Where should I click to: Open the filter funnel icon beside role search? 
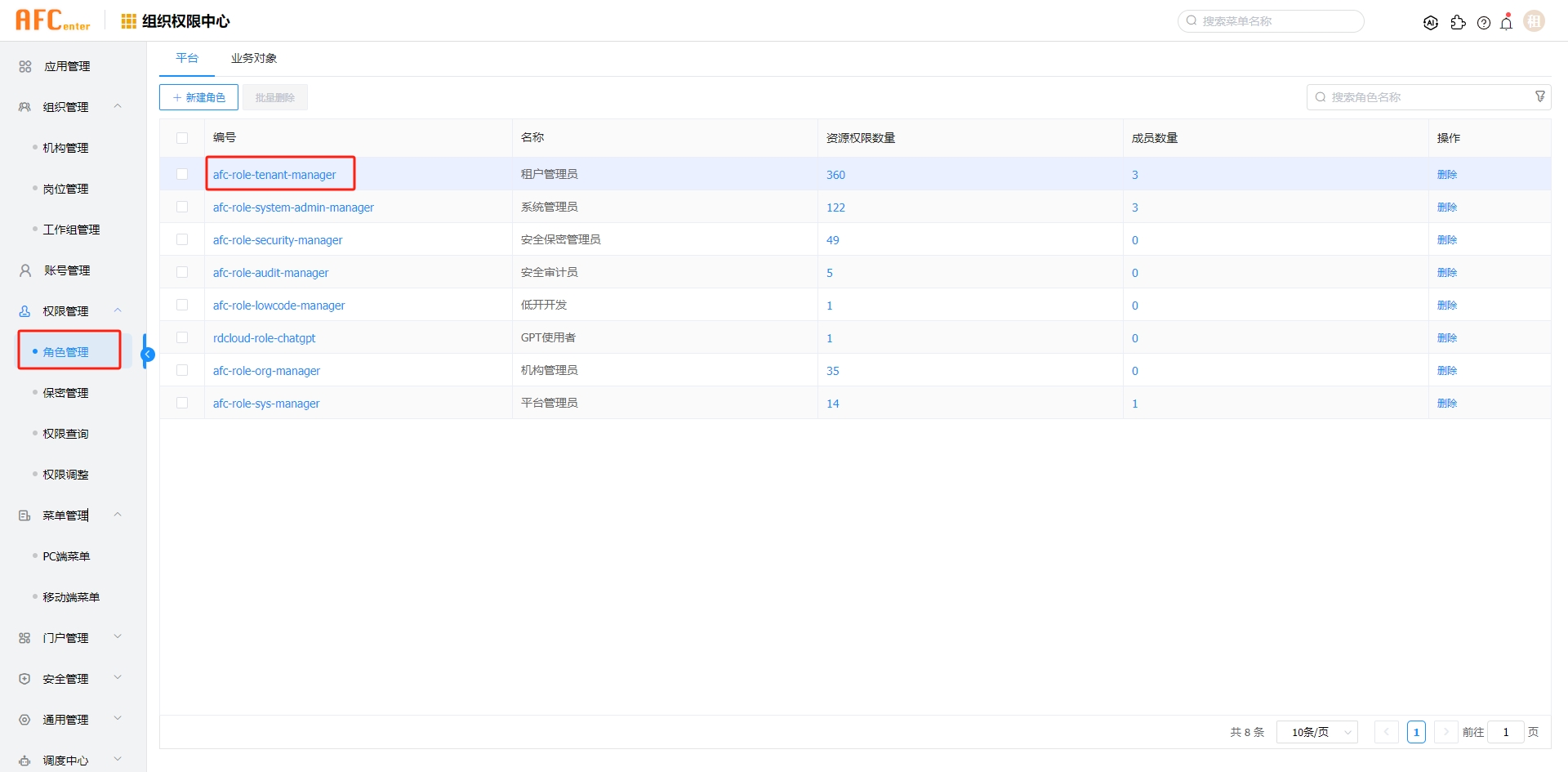(x=1540, y=96)
